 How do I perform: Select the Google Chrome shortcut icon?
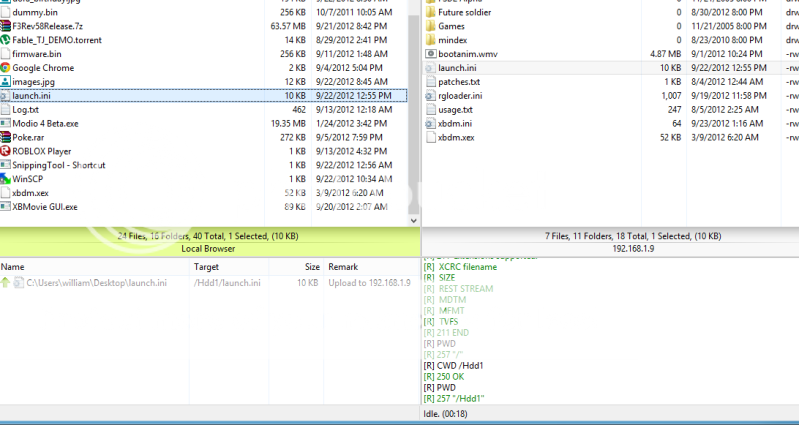(6, 68)
